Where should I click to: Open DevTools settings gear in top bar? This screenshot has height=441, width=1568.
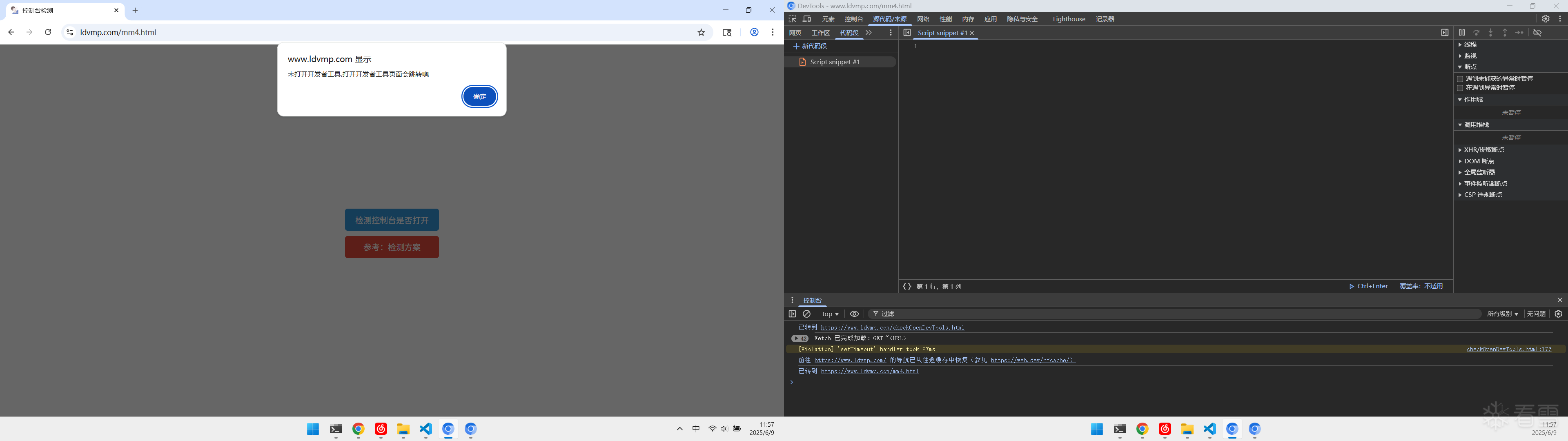click(x=1546, y=19)
